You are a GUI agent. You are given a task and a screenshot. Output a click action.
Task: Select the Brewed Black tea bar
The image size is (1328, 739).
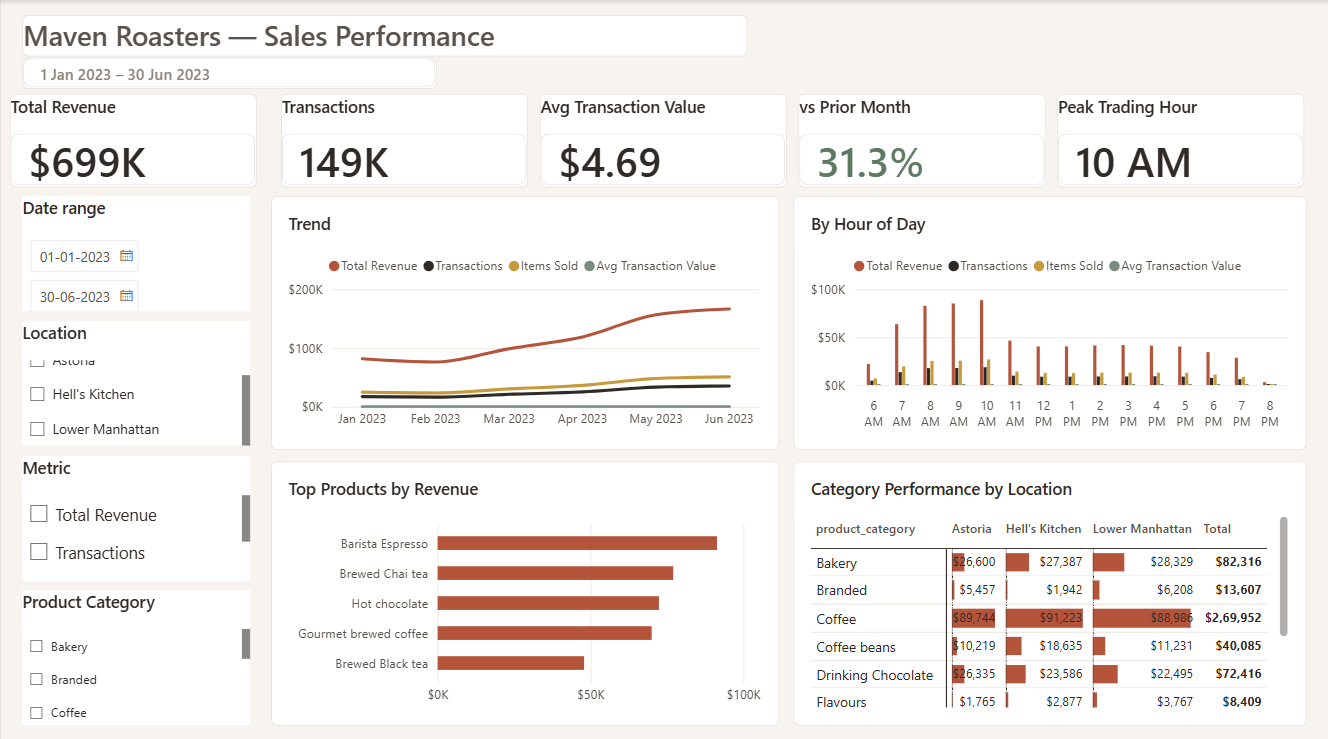click(511, 663)
